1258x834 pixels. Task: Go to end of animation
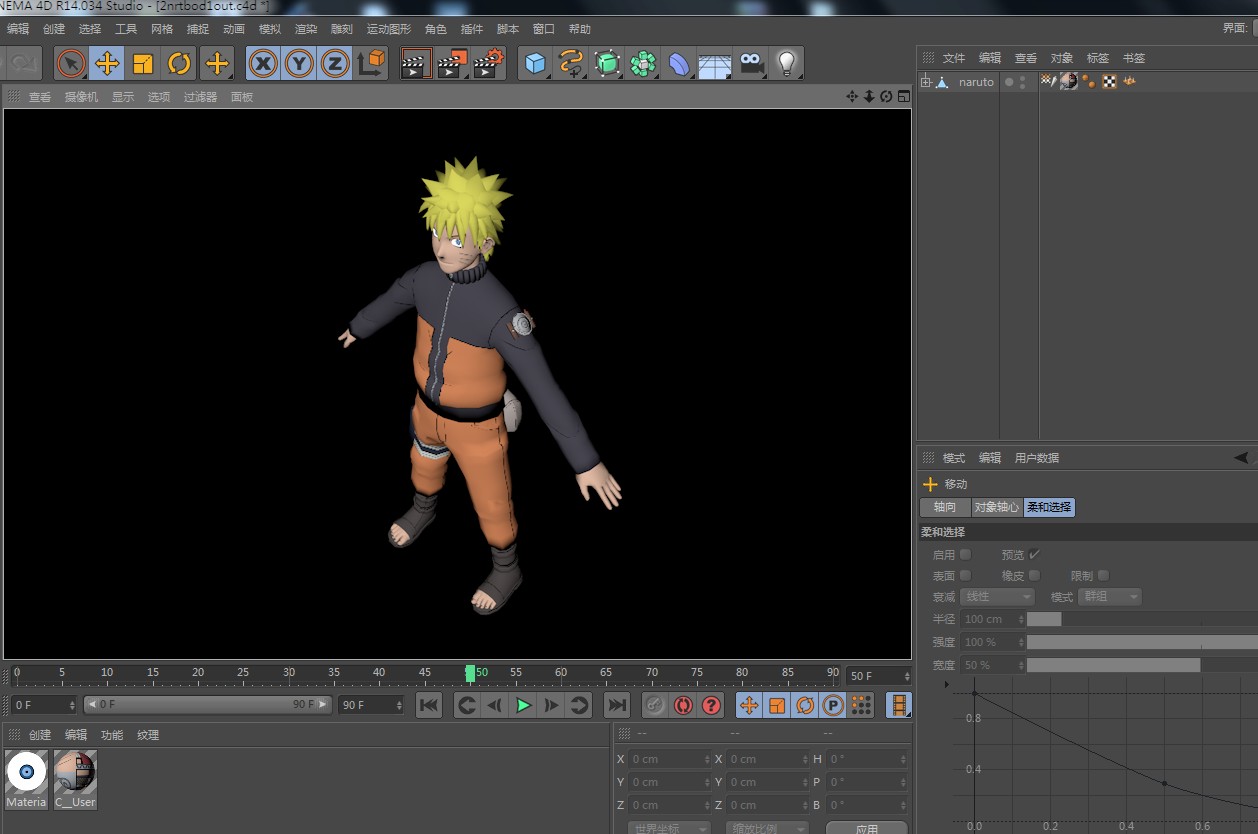[617, 705]
